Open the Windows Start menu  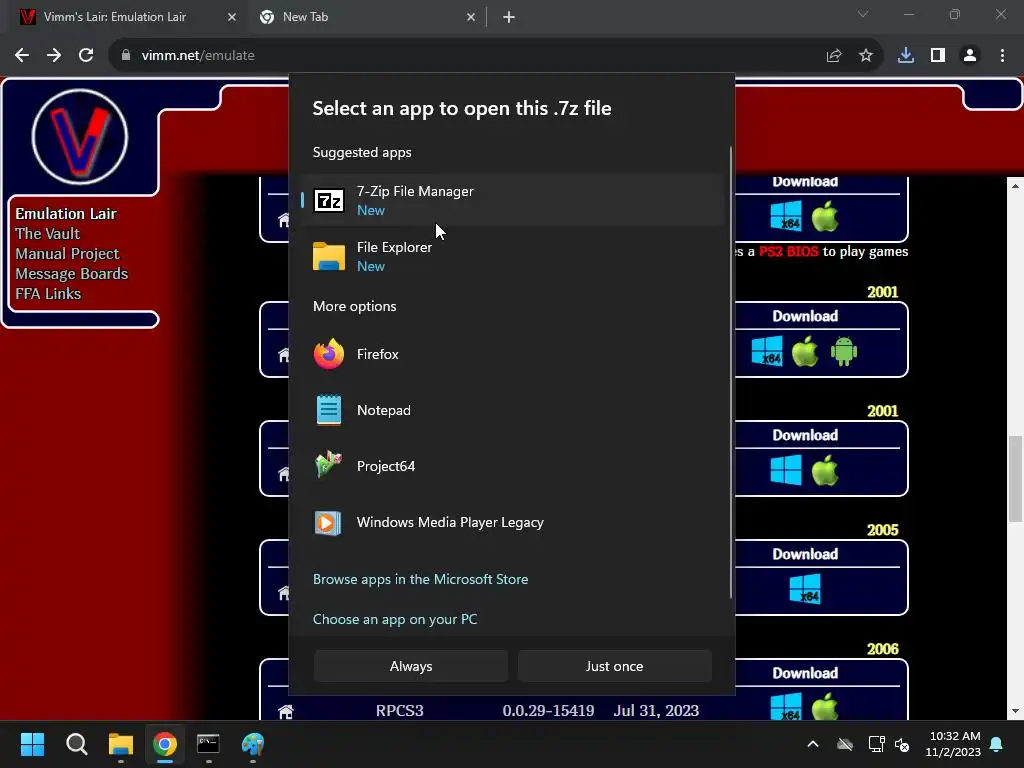click(32, 744)
